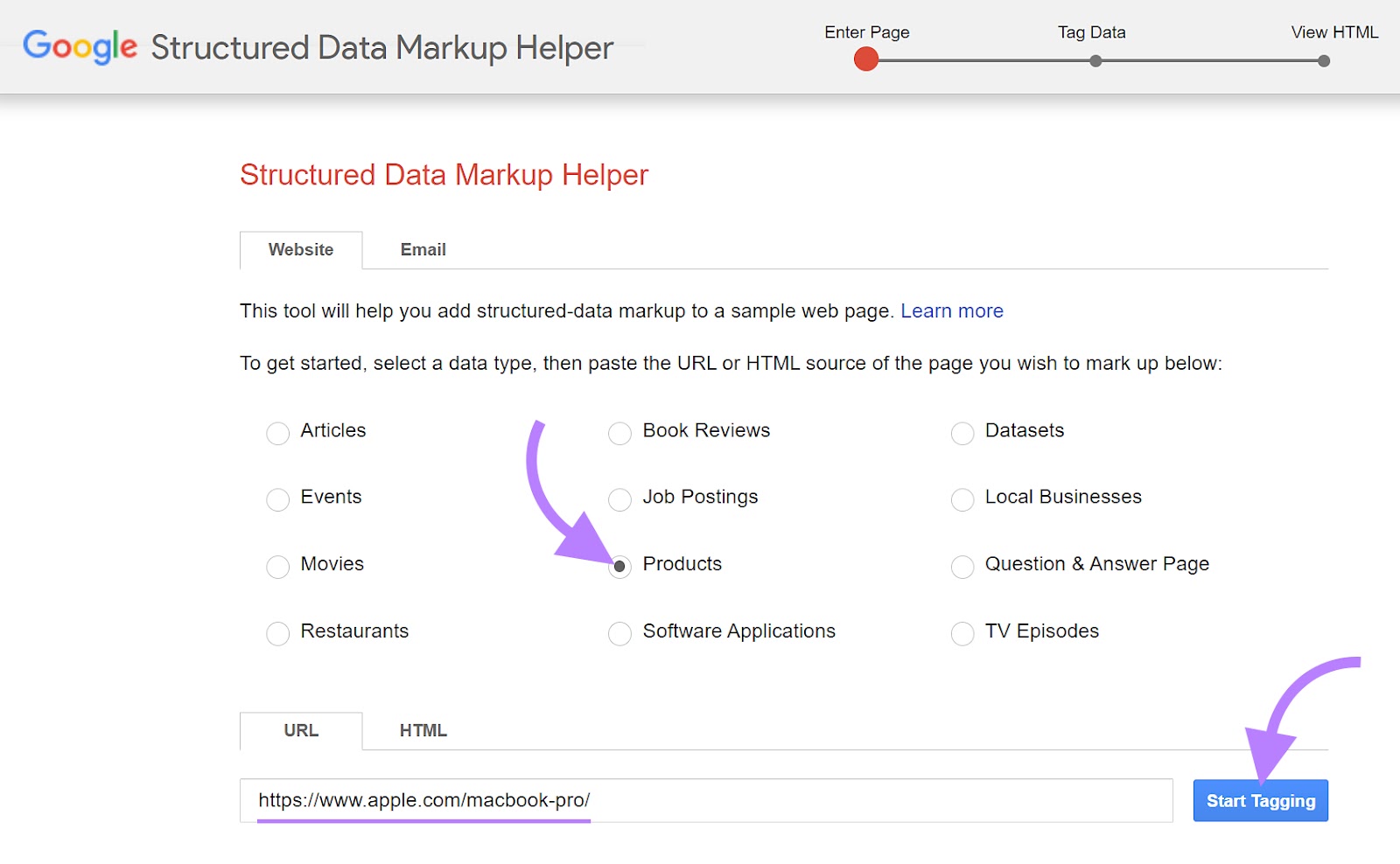Switch to the Email tab
1400x864 pixels.
pyautogui.click(x=423, y=250)
